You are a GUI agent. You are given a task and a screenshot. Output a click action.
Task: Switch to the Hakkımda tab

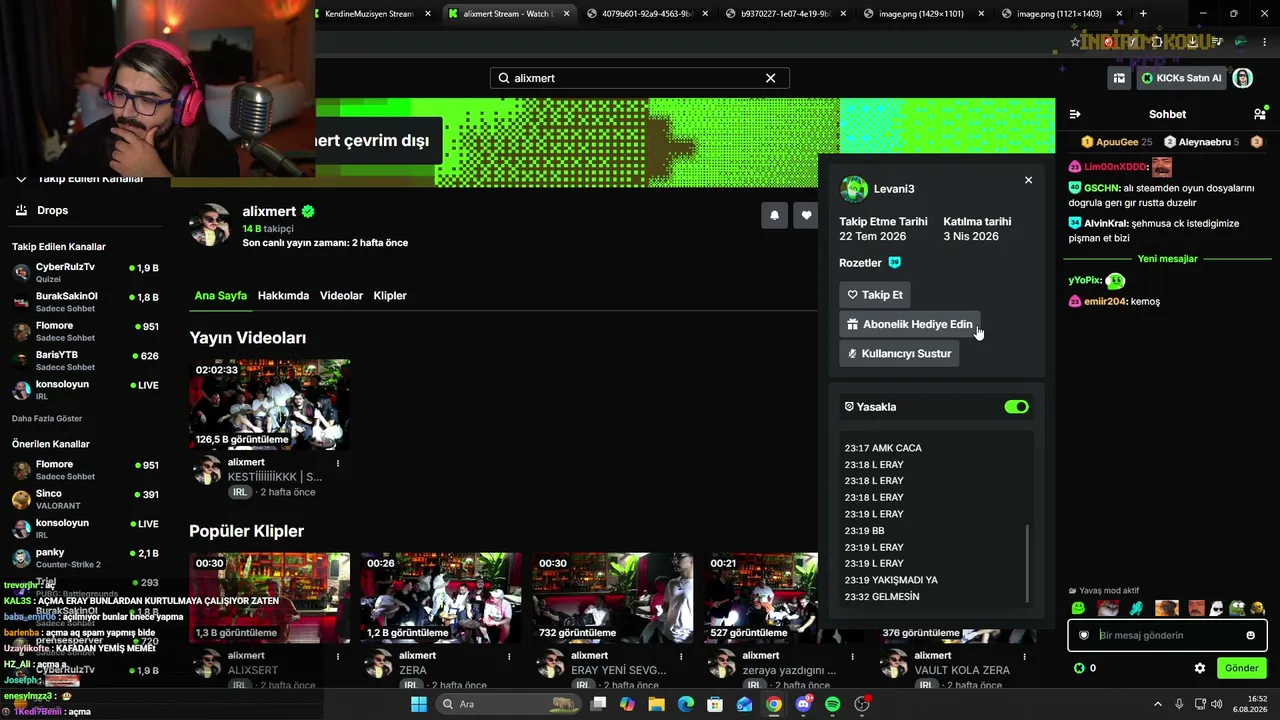click(283, 296)
